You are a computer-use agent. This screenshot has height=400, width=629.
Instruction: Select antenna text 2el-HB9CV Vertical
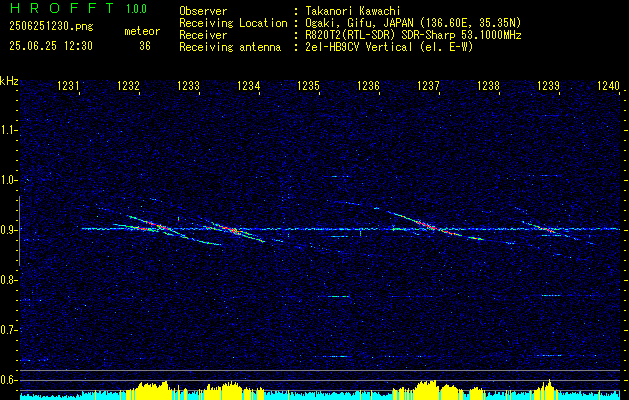coord(359,47)
